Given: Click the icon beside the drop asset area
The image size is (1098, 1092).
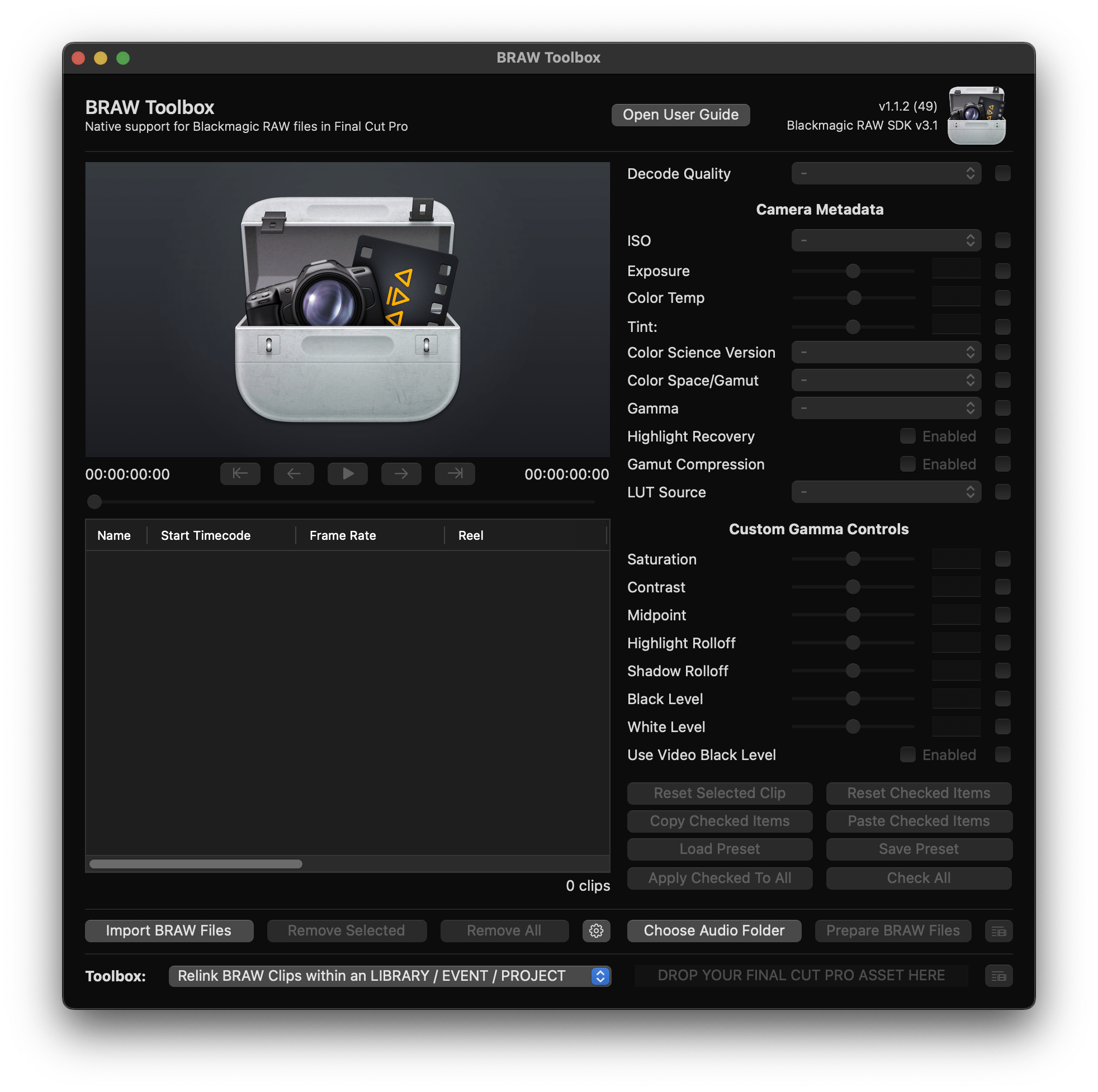Looking at the screenshot, I should pyautogui.click(x=998, y=976).
